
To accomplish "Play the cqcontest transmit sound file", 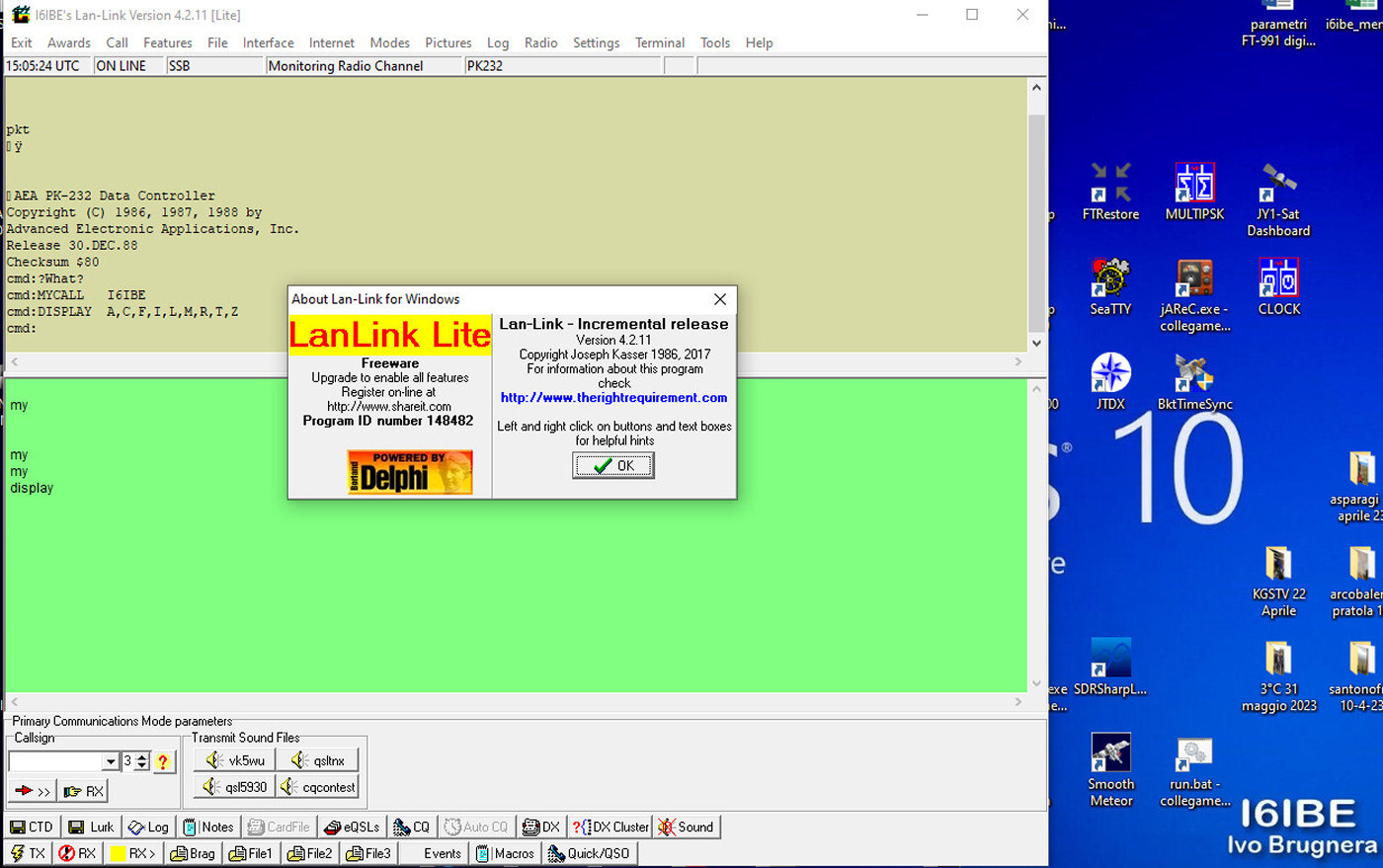I will pos(317,787).
